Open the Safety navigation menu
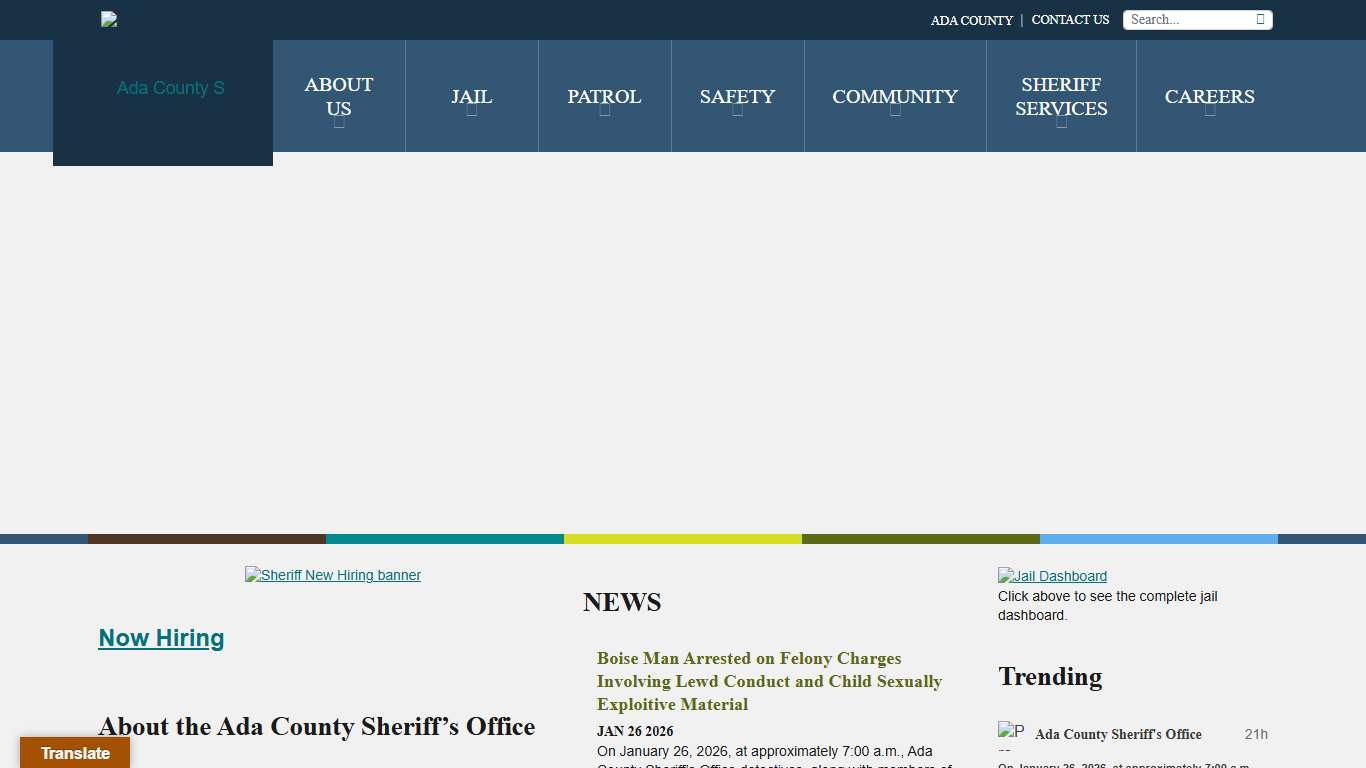 pos(737,97)
